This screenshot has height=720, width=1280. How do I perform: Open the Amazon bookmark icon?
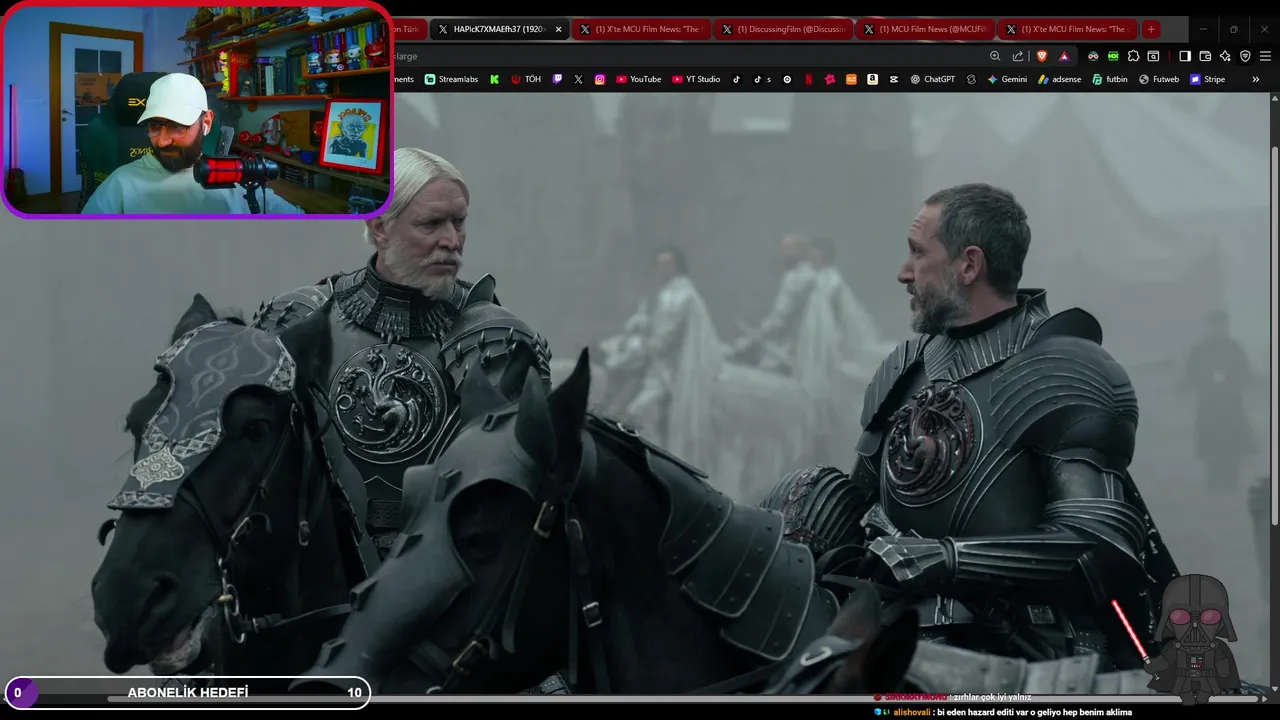tap(872, 79)
